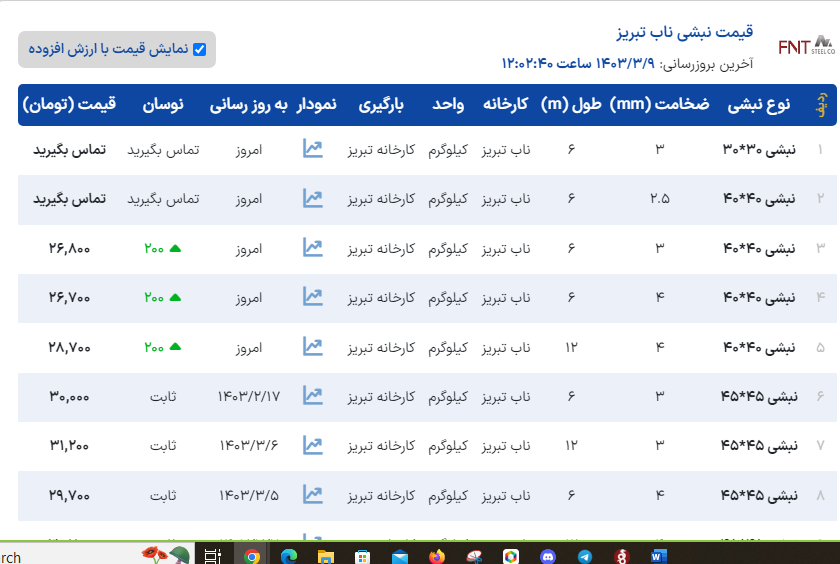Screen dimensions: 840x564
Task: Launch Telegram from the taskbar
Action: tap(584, 556)
